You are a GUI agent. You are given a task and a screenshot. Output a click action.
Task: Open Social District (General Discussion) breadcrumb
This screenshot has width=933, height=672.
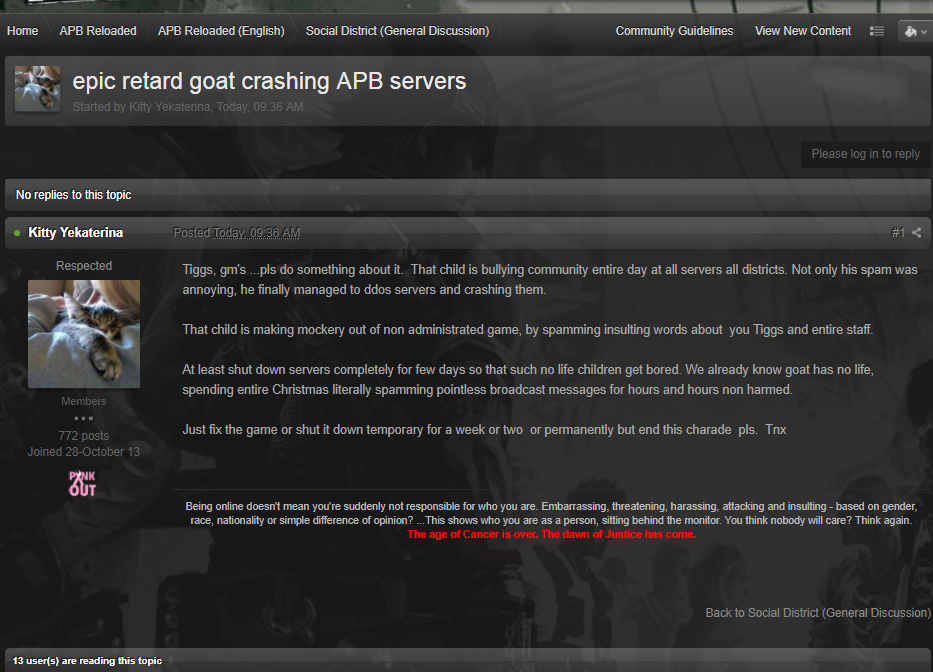point(397,31)
